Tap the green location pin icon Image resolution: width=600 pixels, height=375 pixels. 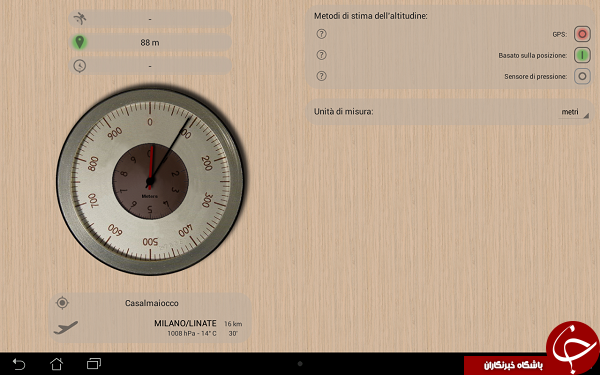[79, 42]
